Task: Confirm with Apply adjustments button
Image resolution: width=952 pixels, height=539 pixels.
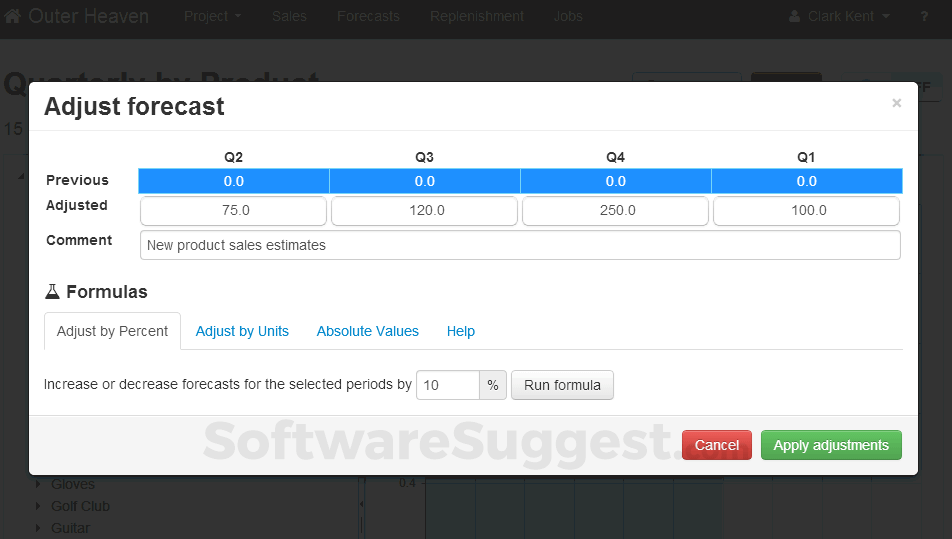Action: coord(830,445)
